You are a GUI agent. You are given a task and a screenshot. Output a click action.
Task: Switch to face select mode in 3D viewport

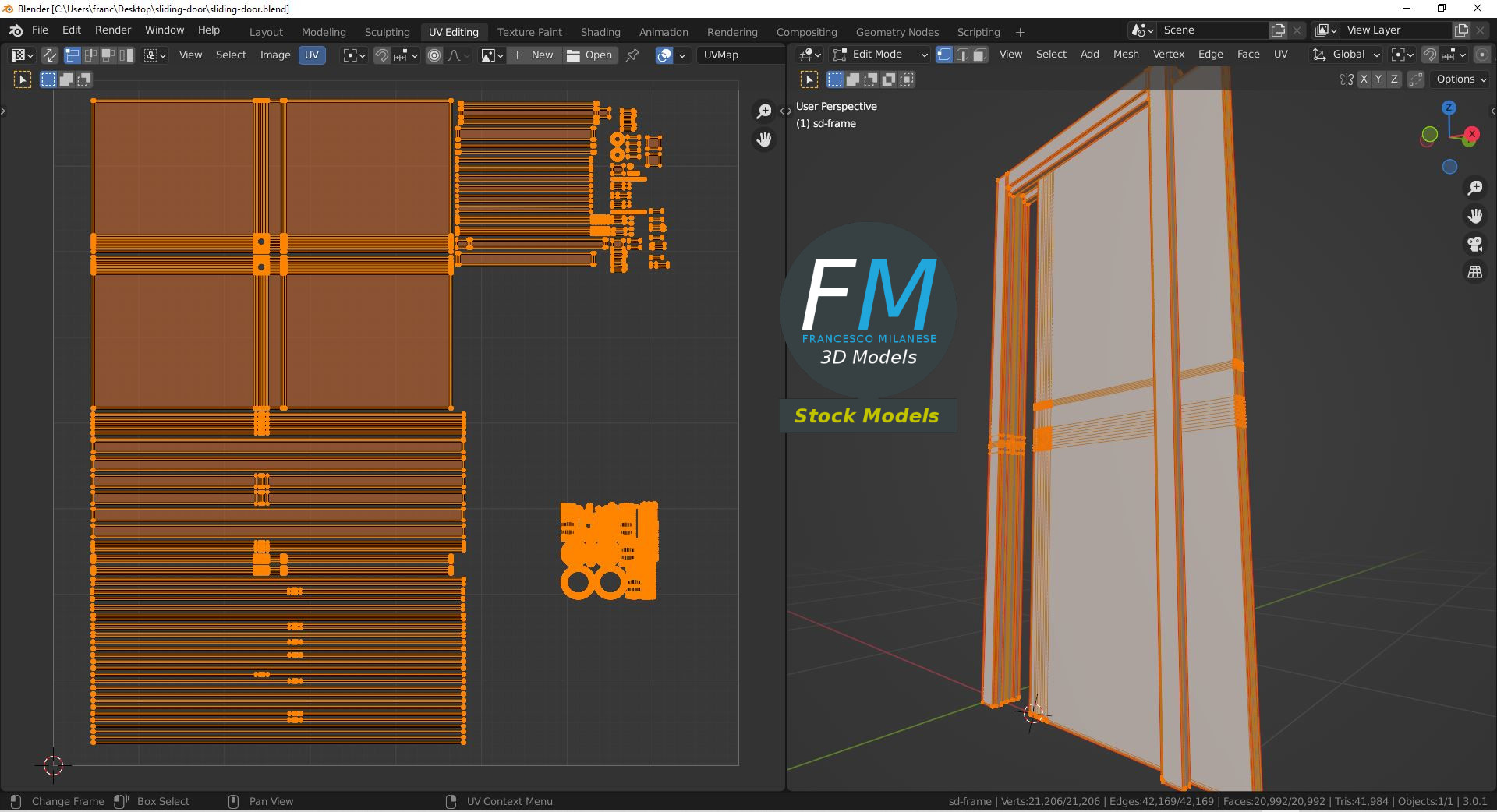980,55
